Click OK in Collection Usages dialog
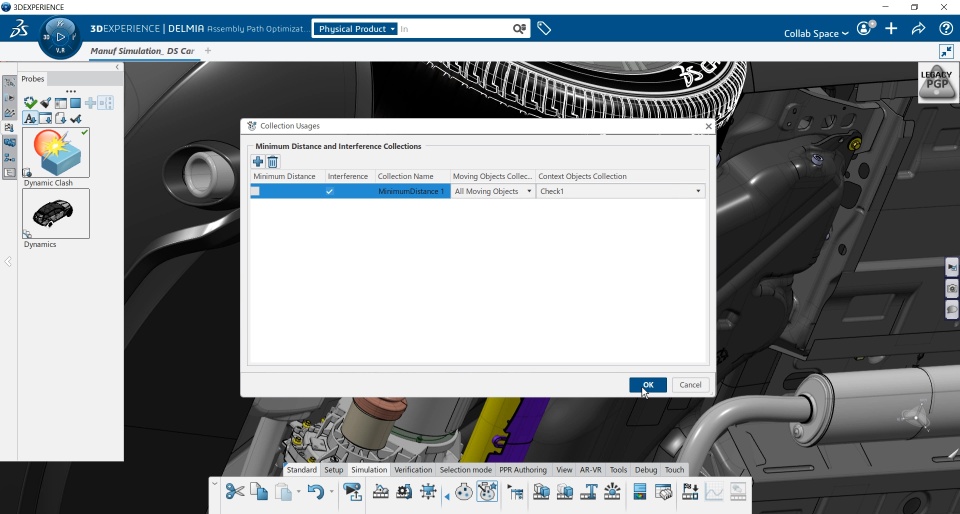 [648, 385]
